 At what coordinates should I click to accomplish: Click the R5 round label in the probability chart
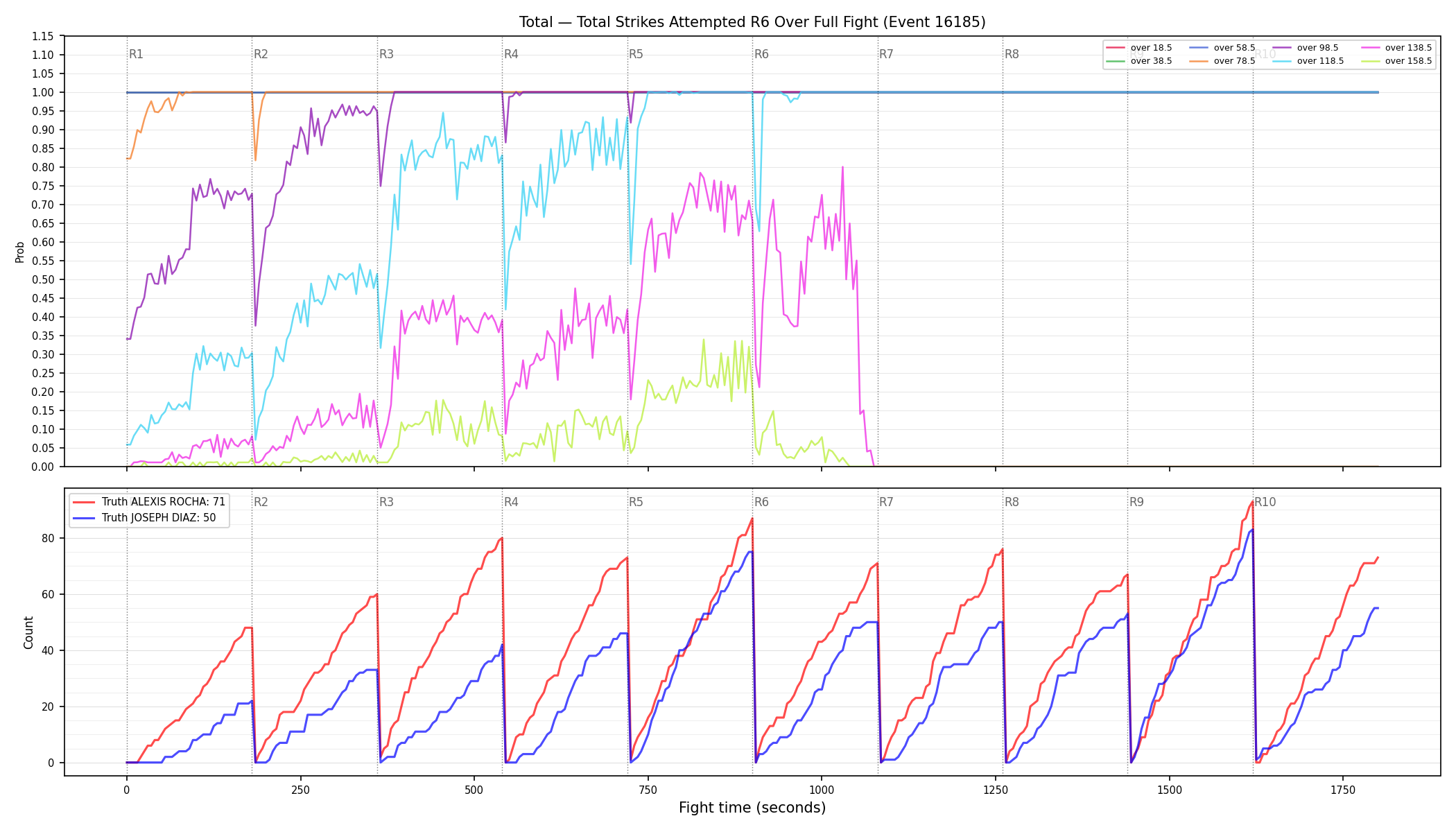[636, 54]
